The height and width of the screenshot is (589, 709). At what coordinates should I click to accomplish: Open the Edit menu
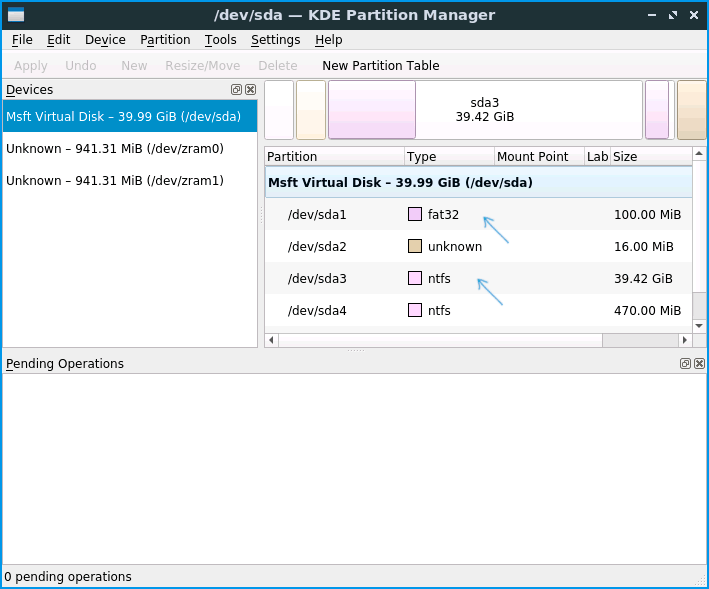point(58,40)
